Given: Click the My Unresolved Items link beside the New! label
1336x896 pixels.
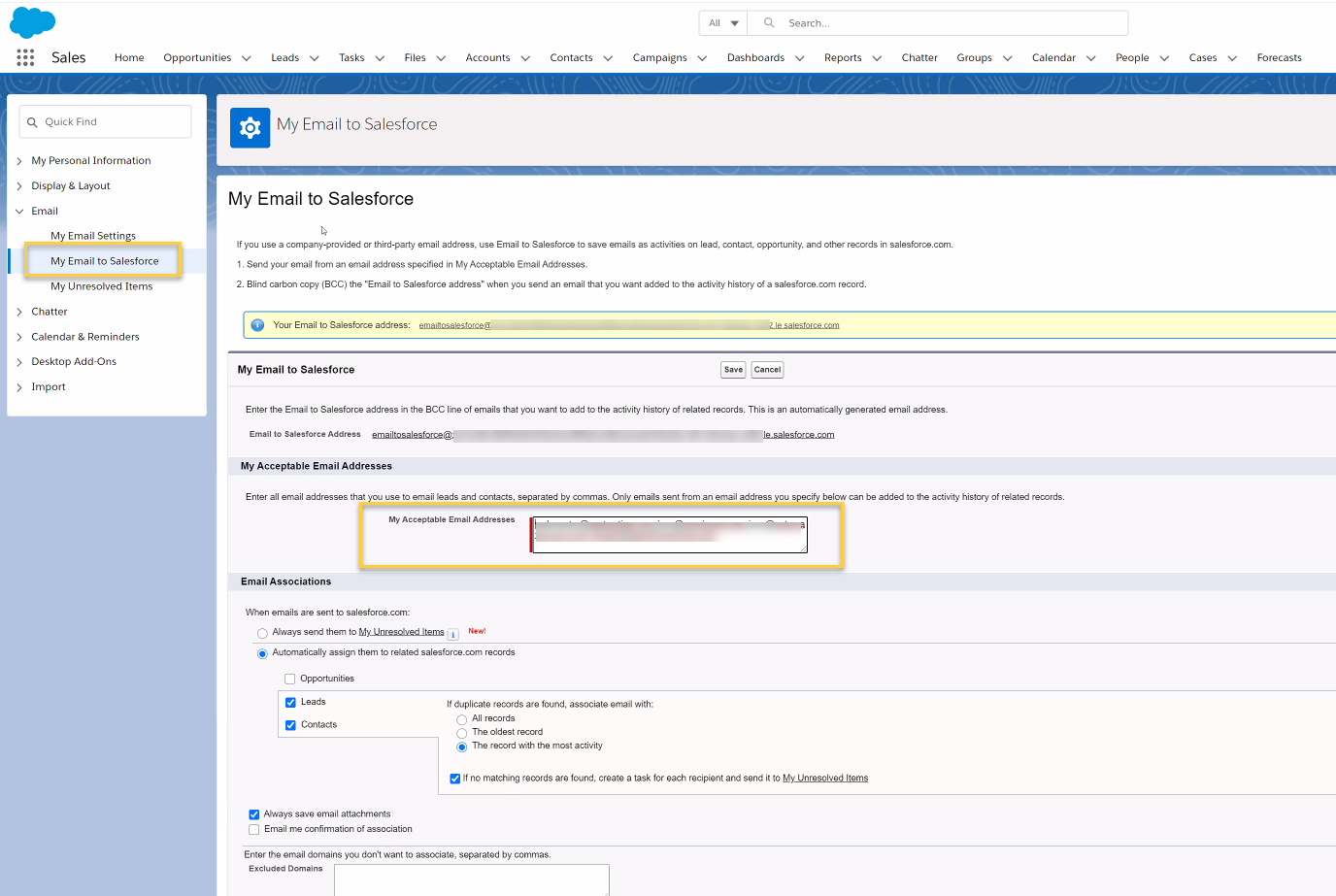Looking at the screenshot, I should click(x=401, y=632).
